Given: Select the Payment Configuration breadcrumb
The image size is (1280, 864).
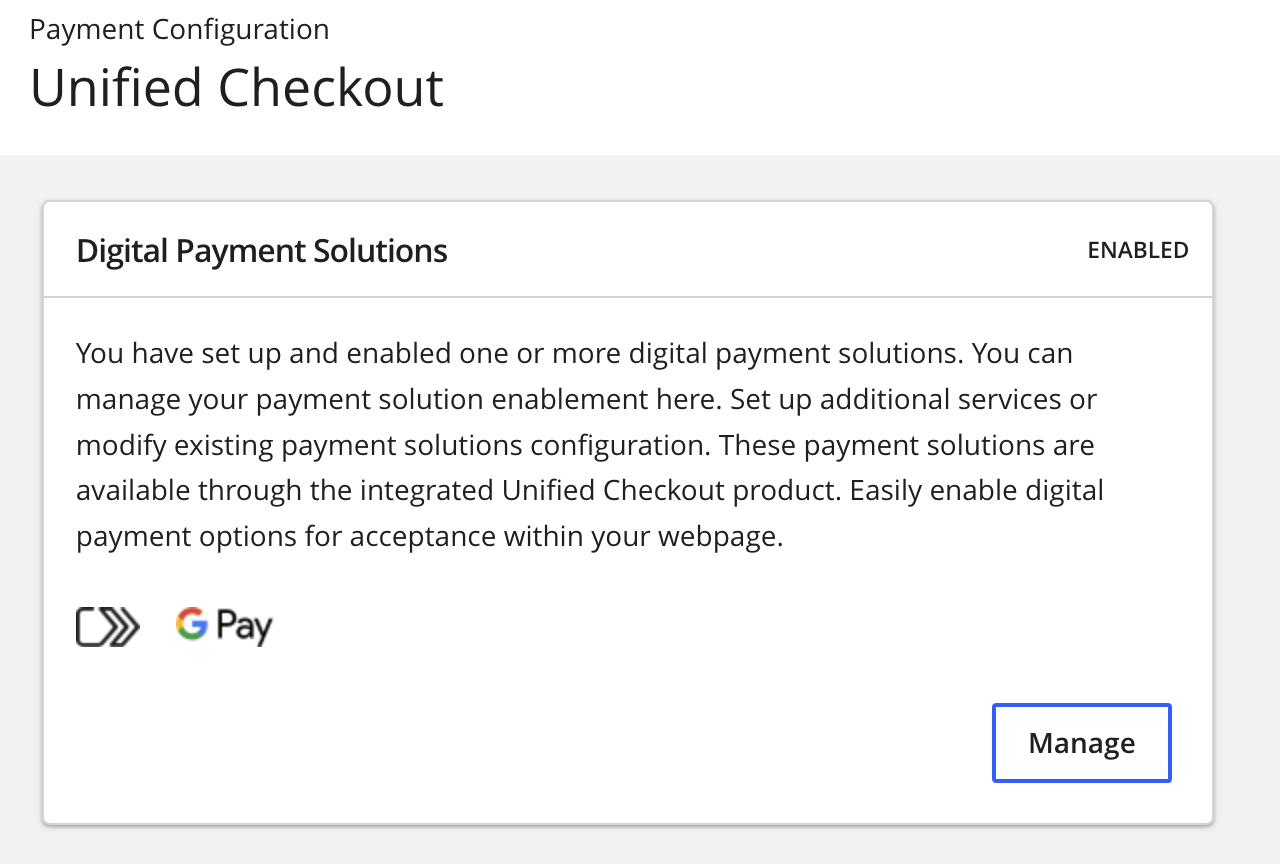Looking at the screenshot, I should (x=179, y=28).
